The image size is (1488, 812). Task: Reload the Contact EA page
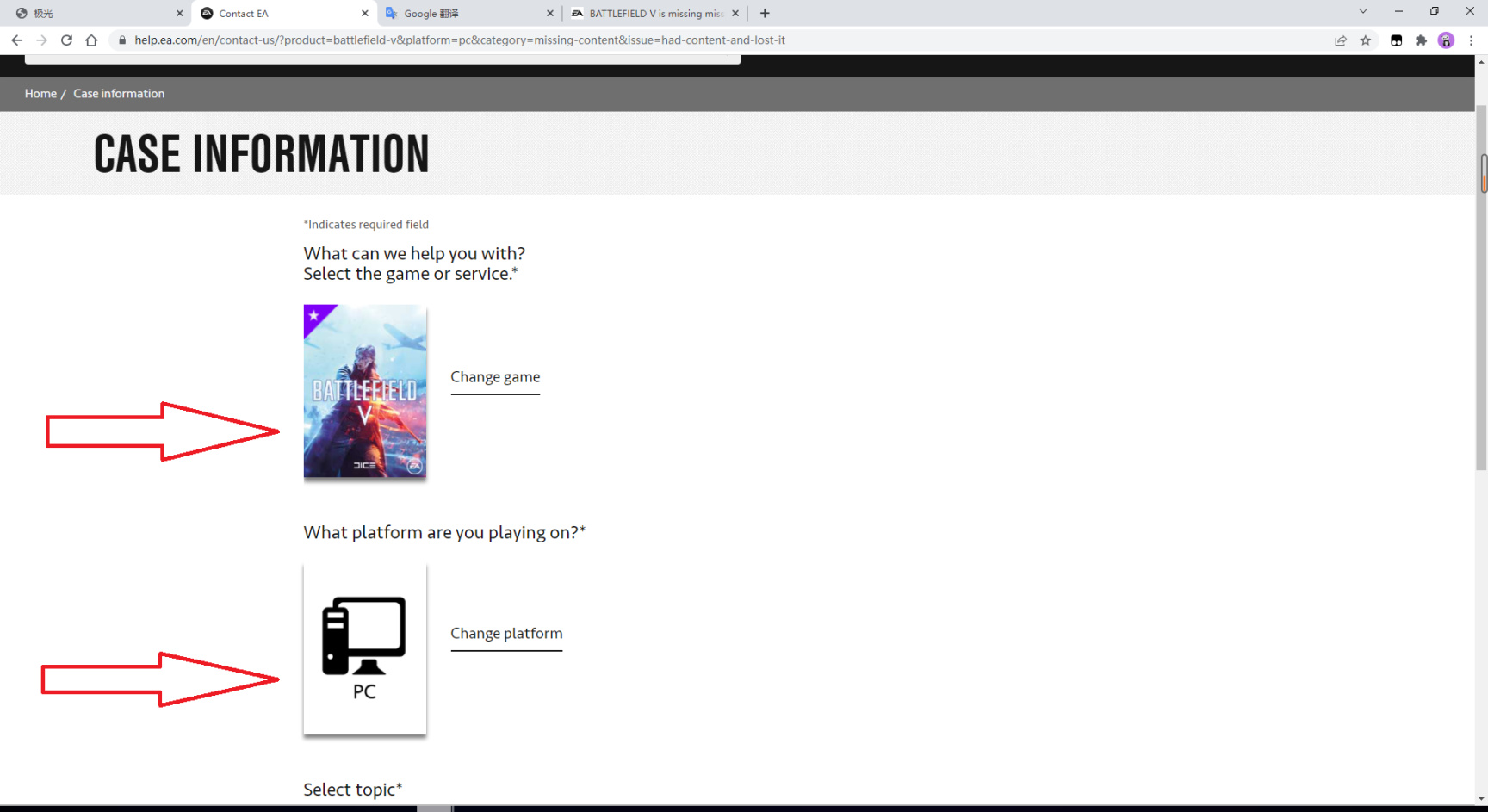66,40
